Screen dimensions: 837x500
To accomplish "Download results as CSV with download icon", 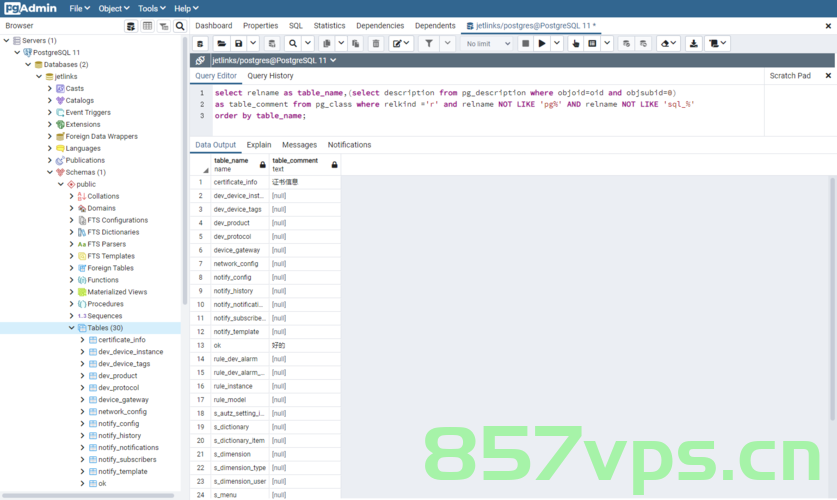I will 693,44.
